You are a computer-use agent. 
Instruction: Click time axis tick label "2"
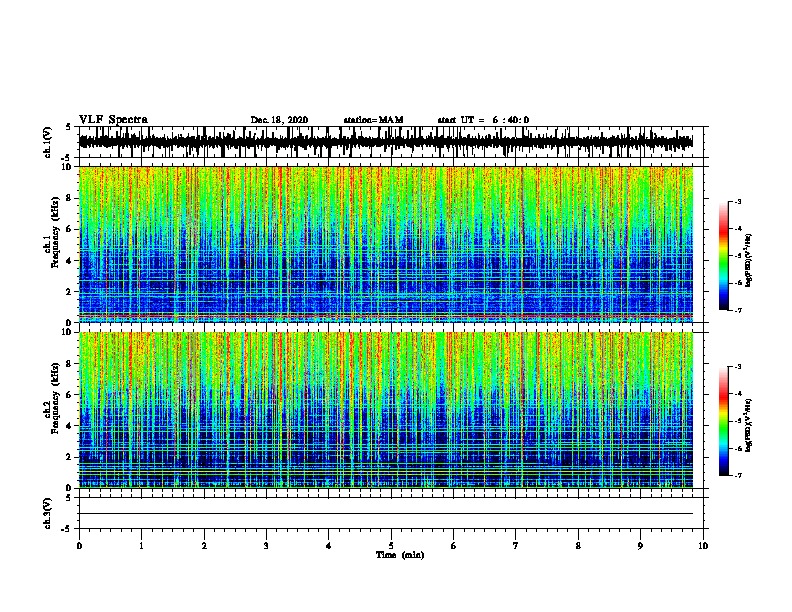(x=204, y=546)
